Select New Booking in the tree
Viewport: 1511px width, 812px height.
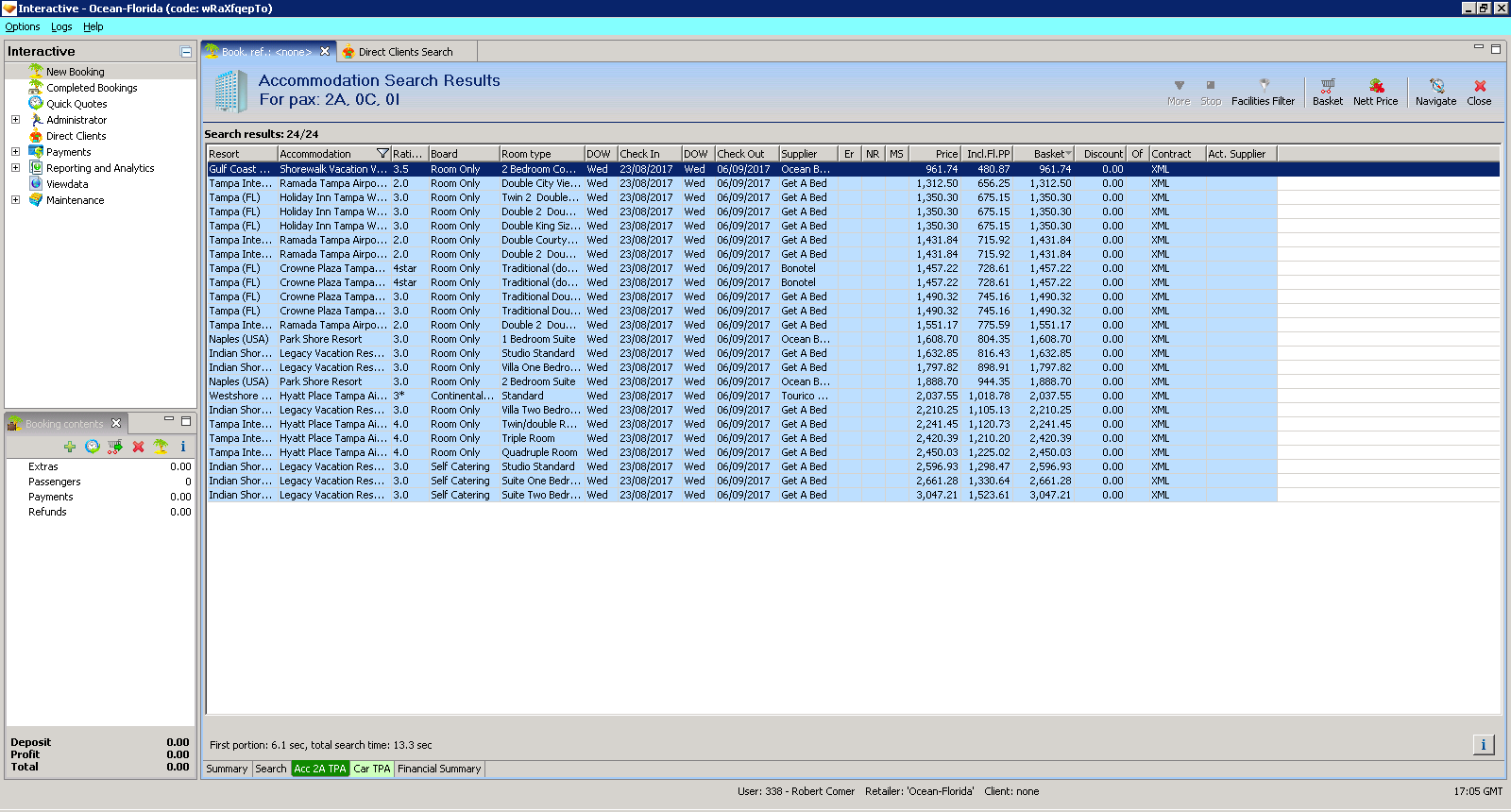[x=76, y=72]
